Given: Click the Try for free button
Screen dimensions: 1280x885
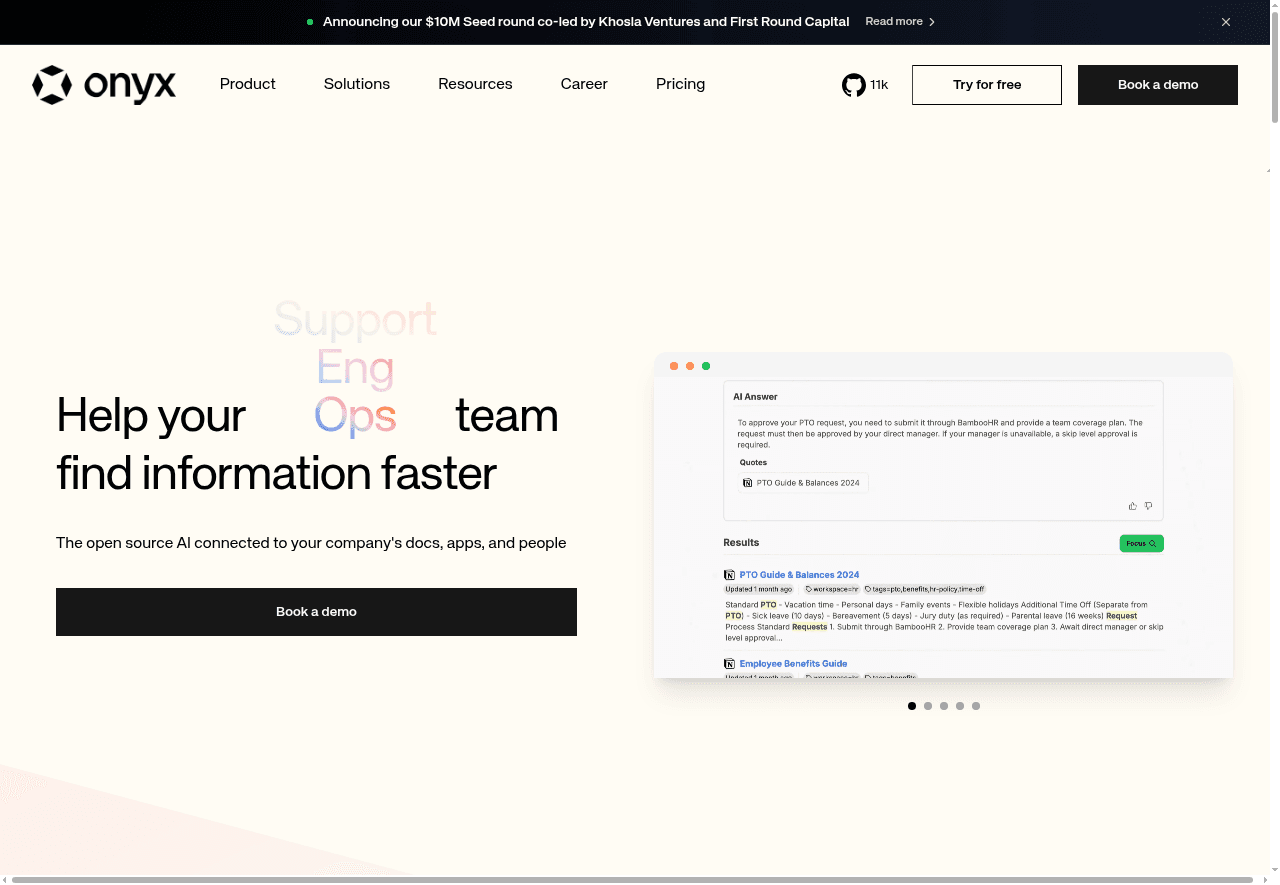Looking at the screenshot, I should point(986,85).
